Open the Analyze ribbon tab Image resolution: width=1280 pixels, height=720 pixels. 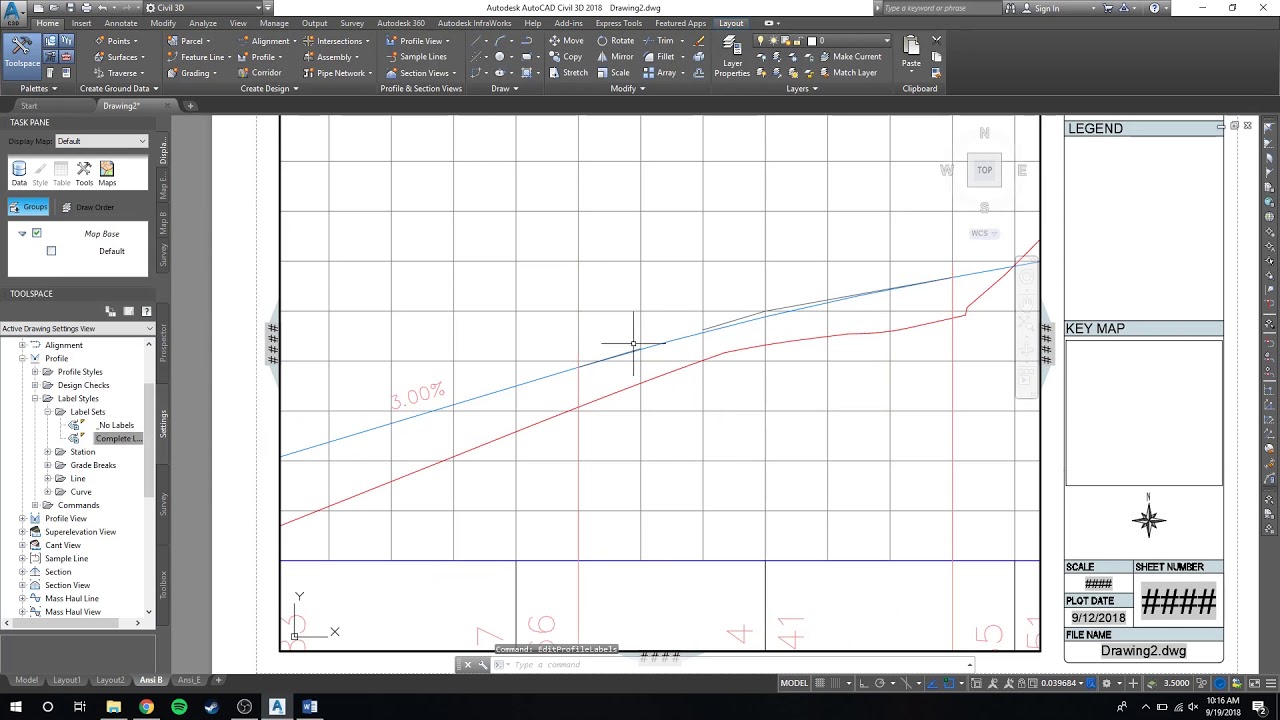[203, 23]
